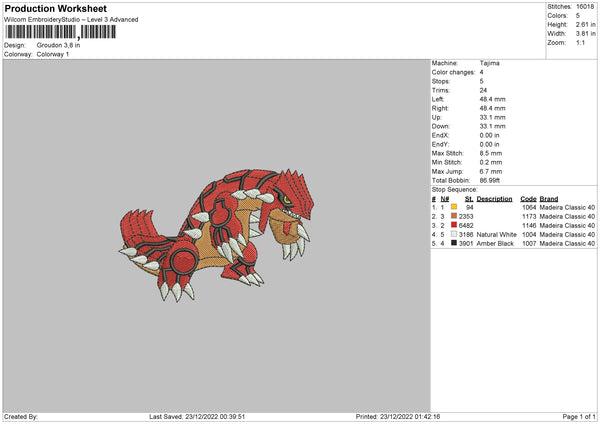
Task: Click the Zoom value 1:1
Action: pyautogui.click(x=580, y=42)
